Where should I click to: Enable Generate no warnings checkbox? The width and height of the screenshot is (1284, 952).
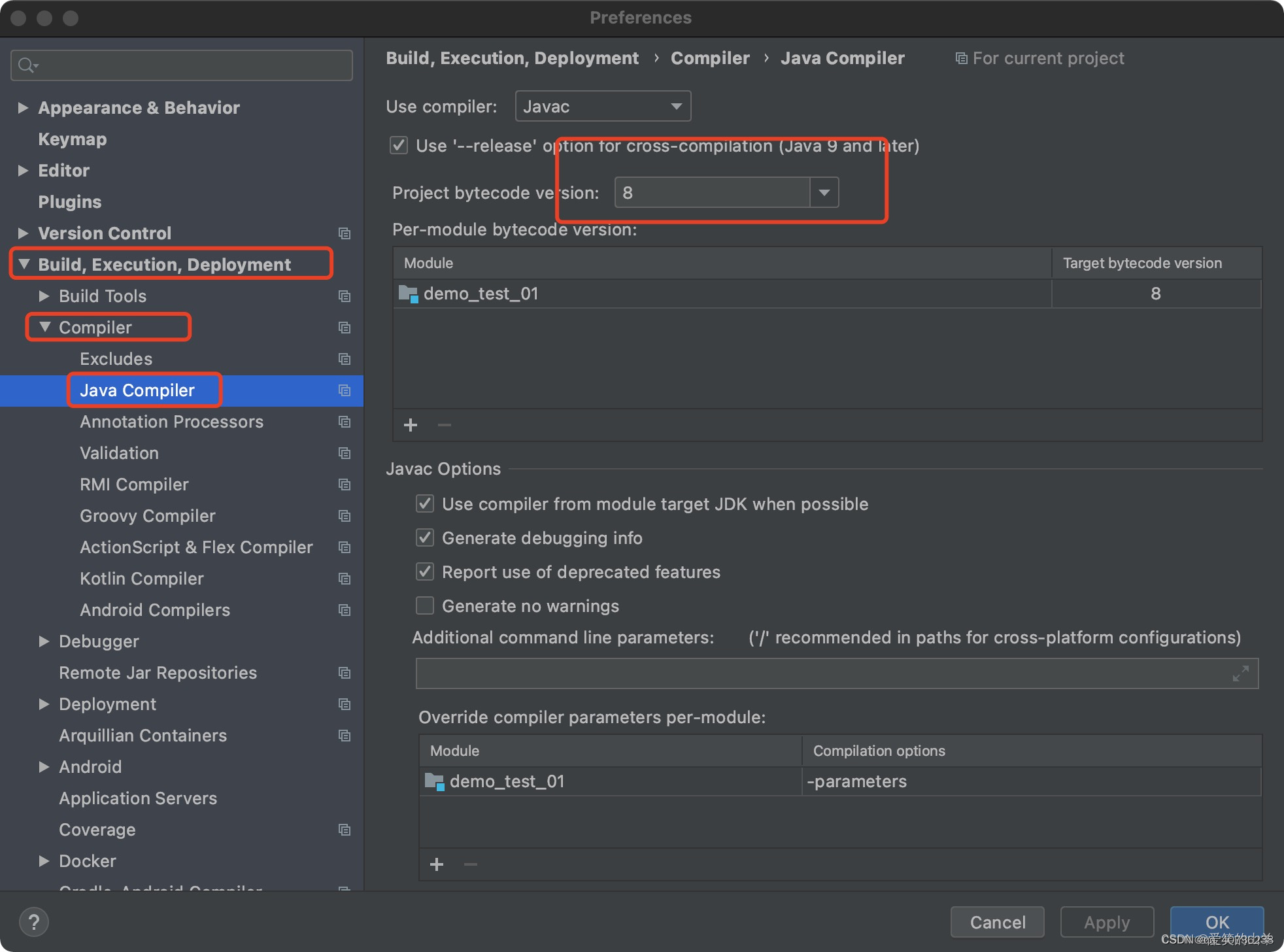coord(425,606)
